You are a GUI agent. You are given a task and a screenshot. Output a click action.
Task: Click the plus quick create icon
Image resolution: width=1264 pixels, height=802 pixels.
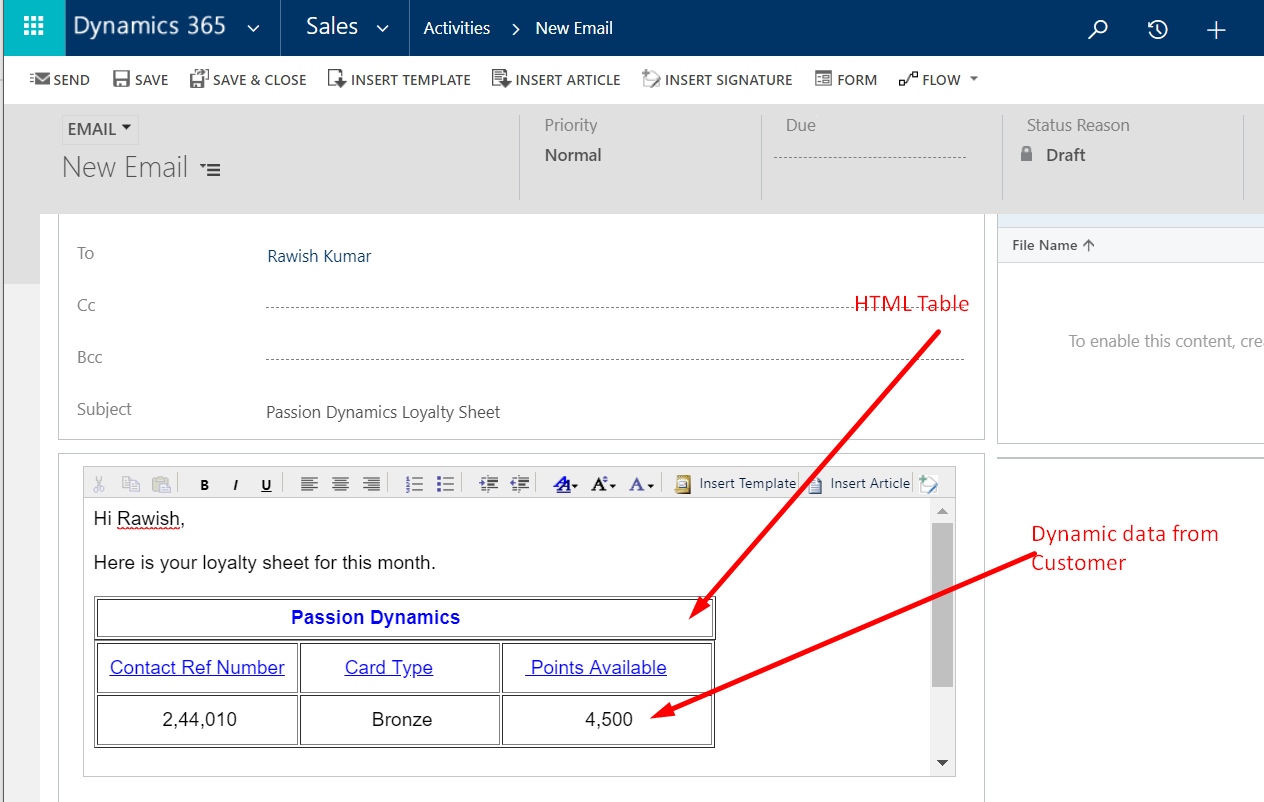click(x=1216, y=29)
